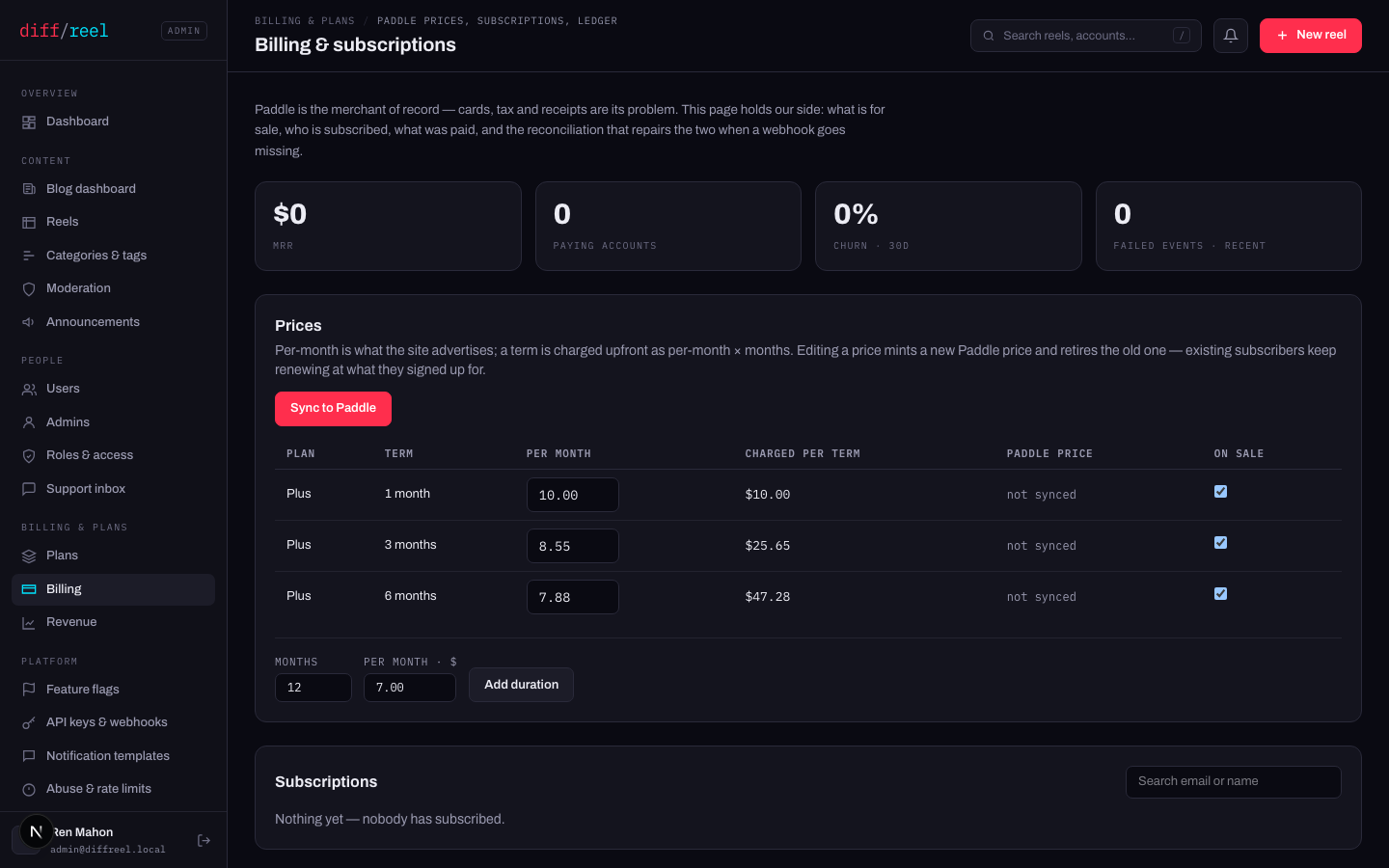
Task: Click the Feature flags flag icon
Action: pyautogui.click(x=29, y=690)
